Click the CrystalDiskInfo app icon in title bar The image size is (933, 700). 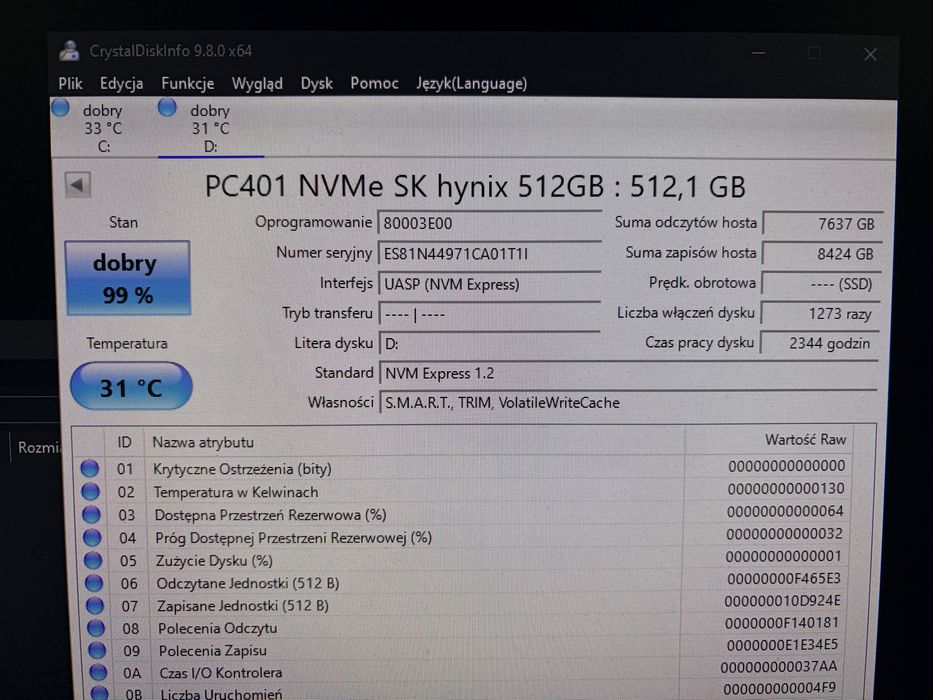69,51
